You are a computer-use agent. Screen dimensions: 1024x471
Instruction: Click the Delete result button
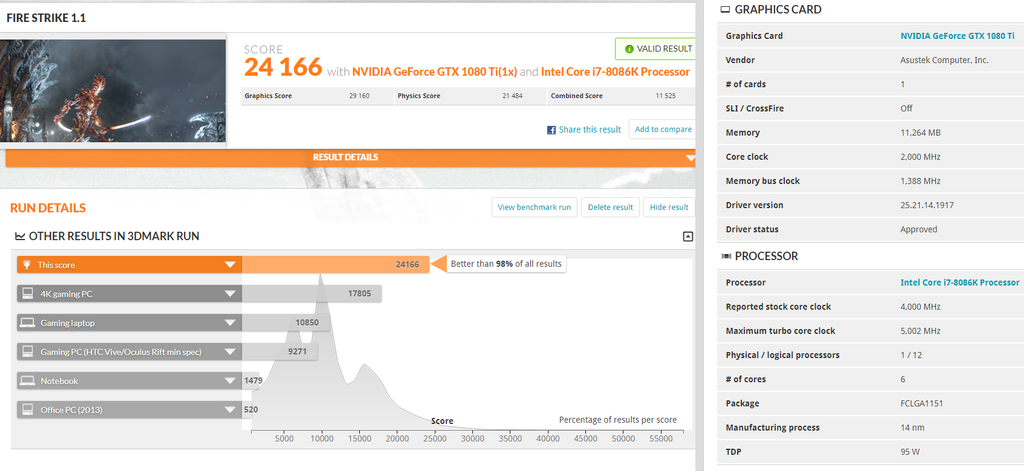click(x=610, y=207)
